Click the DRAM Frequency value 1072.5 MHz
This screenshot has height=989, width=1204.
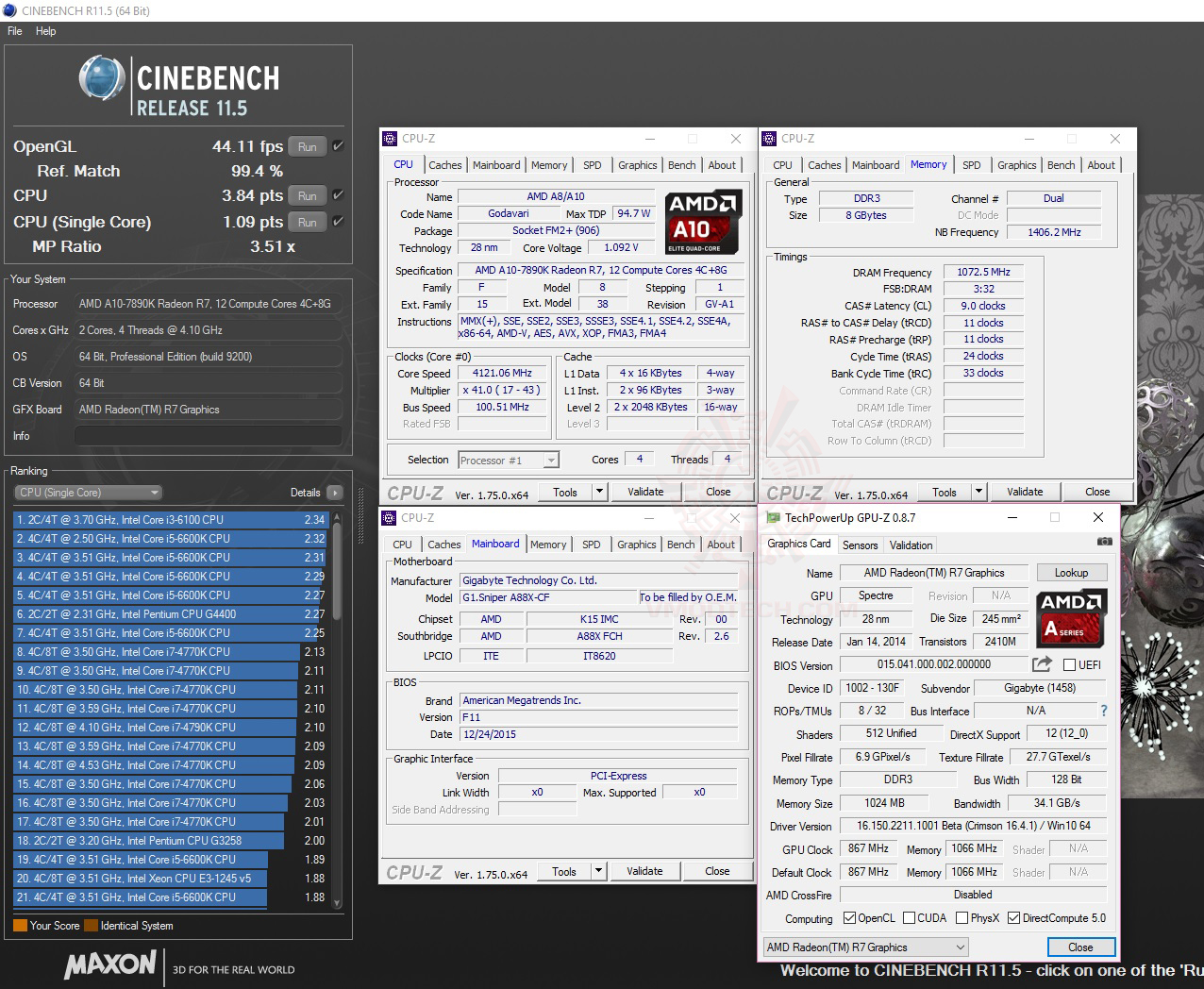[x=983, y=273]
